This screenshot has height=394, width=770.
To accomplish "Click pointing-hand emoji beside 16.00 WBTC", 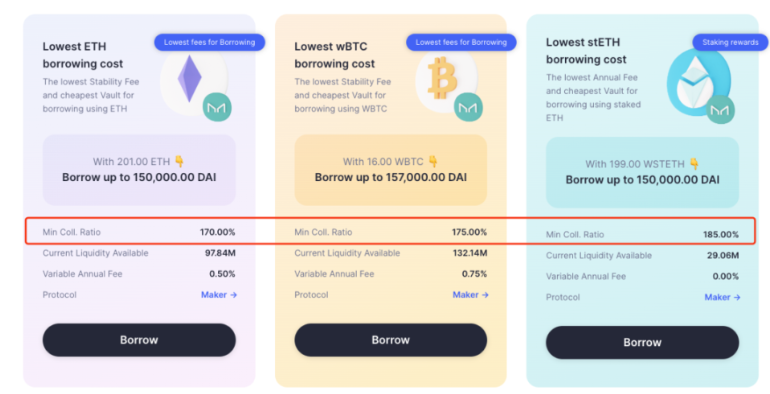I will [x=433, y=161].
